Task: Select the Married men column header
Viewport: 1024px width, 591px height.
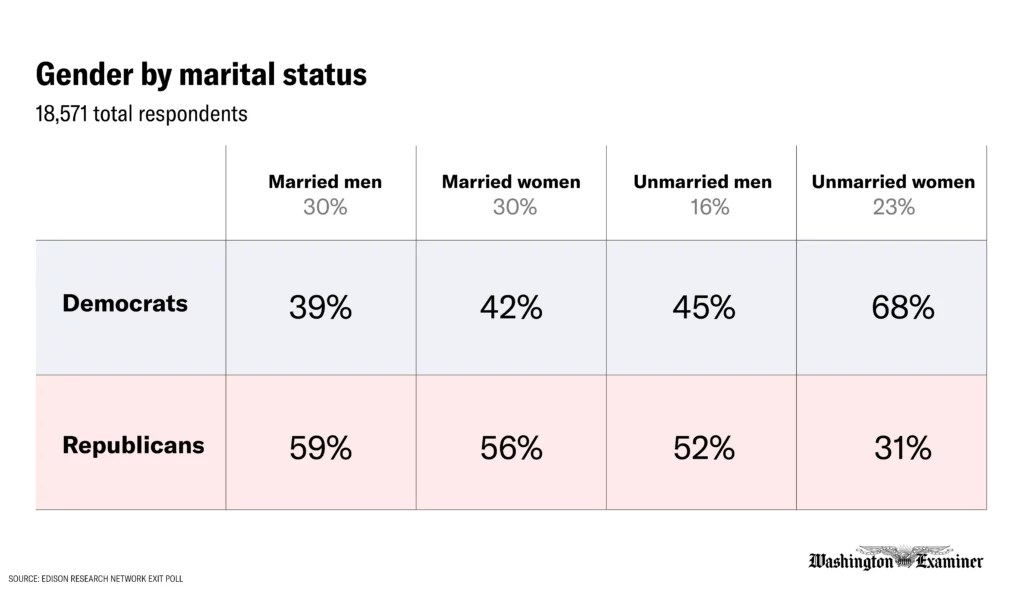Action: (325, 182)
